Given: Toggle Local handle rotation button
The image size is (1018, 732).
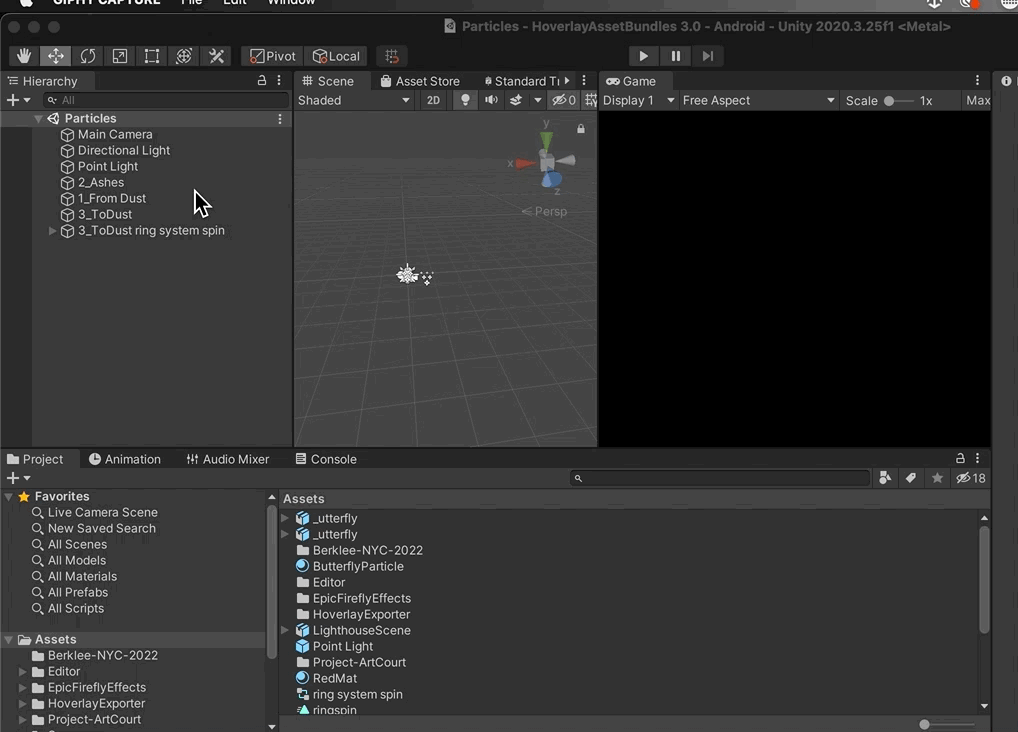Looking at the screenshot, I should (336, 56).
